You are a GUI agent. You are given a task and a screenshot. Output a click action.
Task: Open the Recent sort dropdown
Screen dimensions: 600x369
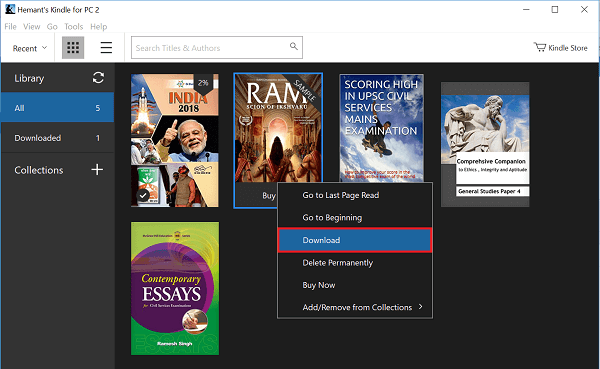tap(29, 48)
